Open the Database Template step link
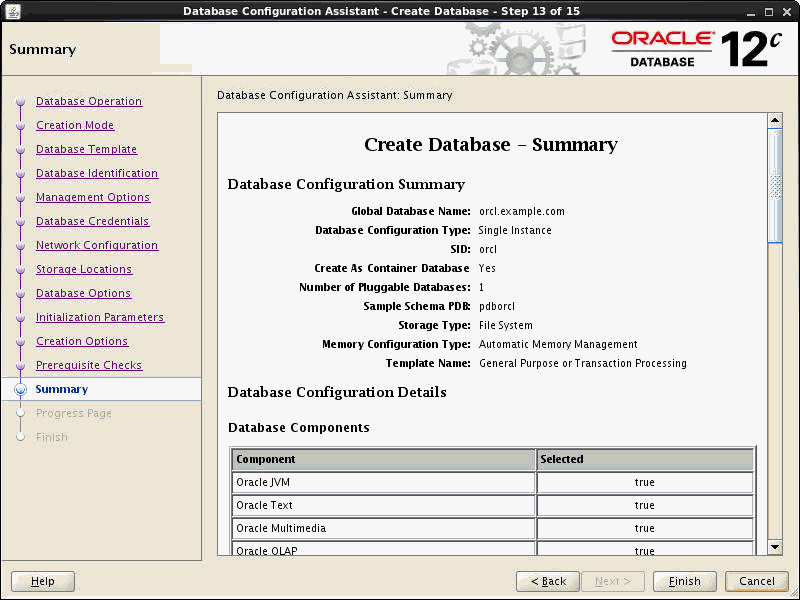The height and width of the screenshot is (600, 800). point(86,149)
